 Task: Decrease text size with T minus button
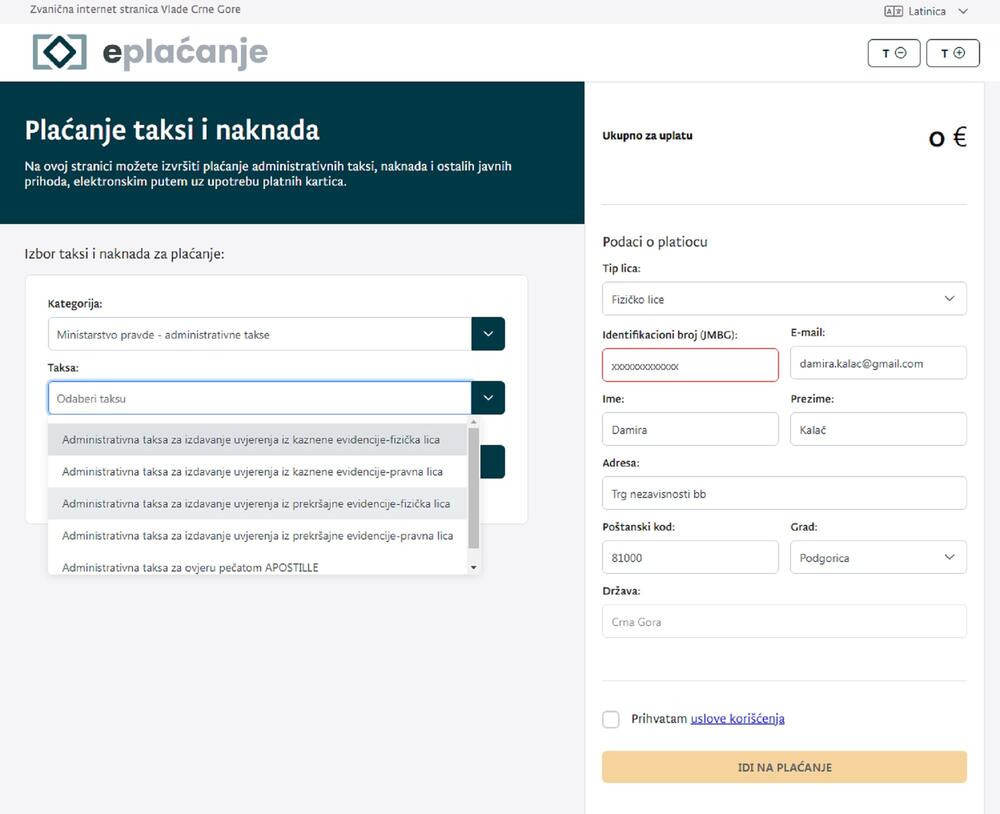pyautogui.click(x=892, y=53)
